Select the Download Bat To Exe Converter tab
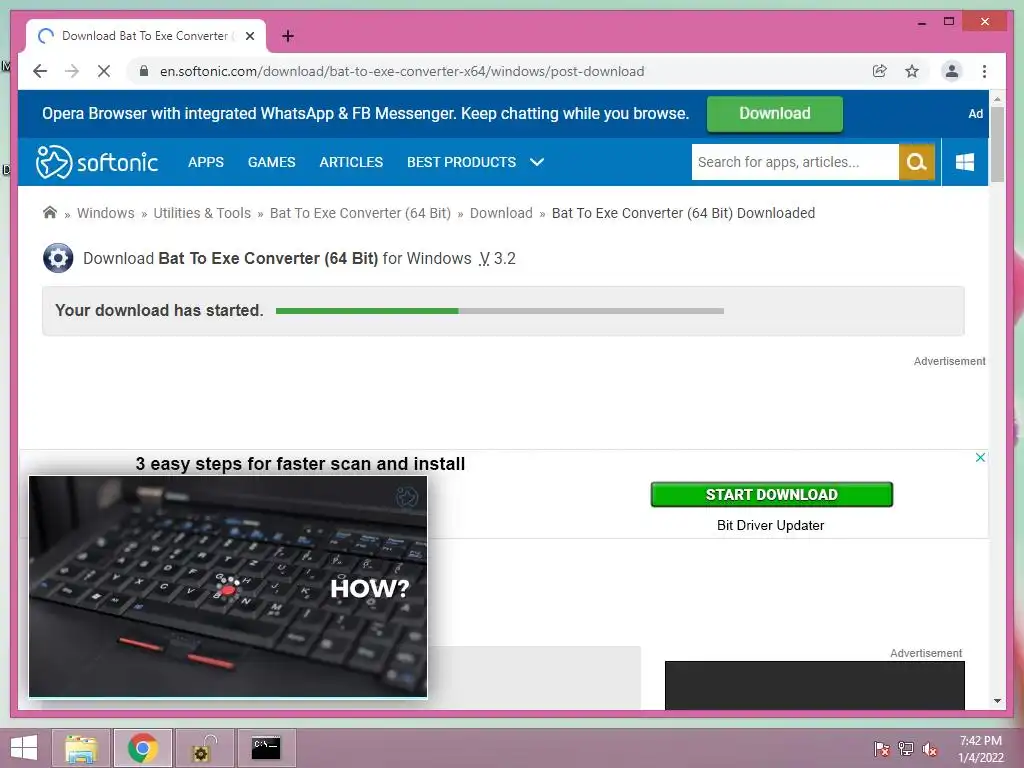 click(x=146, y=36)
